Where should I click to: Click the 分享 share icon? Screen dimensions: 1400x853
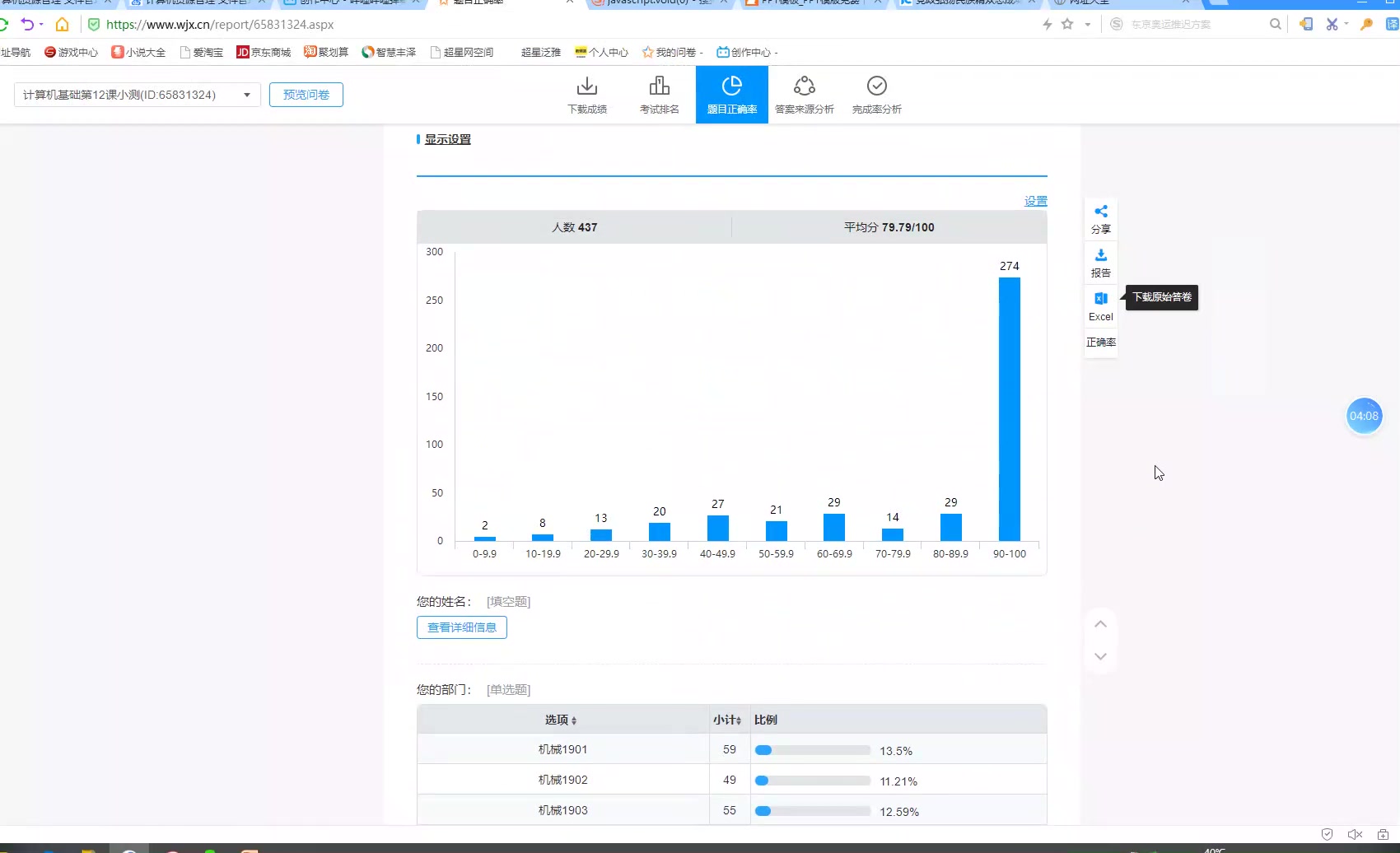coord(1101,219)
